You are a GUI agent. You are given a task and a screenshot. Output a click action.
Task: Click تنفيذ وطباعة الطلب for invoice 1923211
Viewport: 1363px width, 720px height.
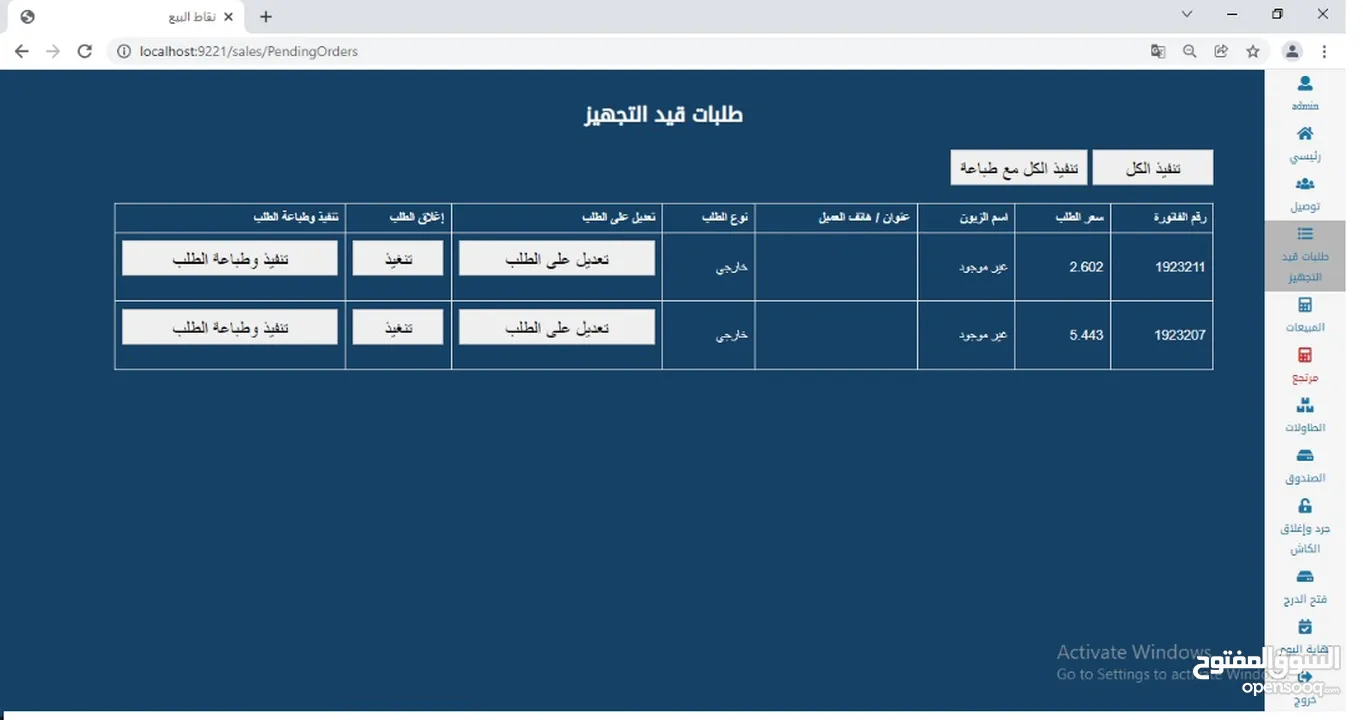pyautogui.click(x=230, y=258)
